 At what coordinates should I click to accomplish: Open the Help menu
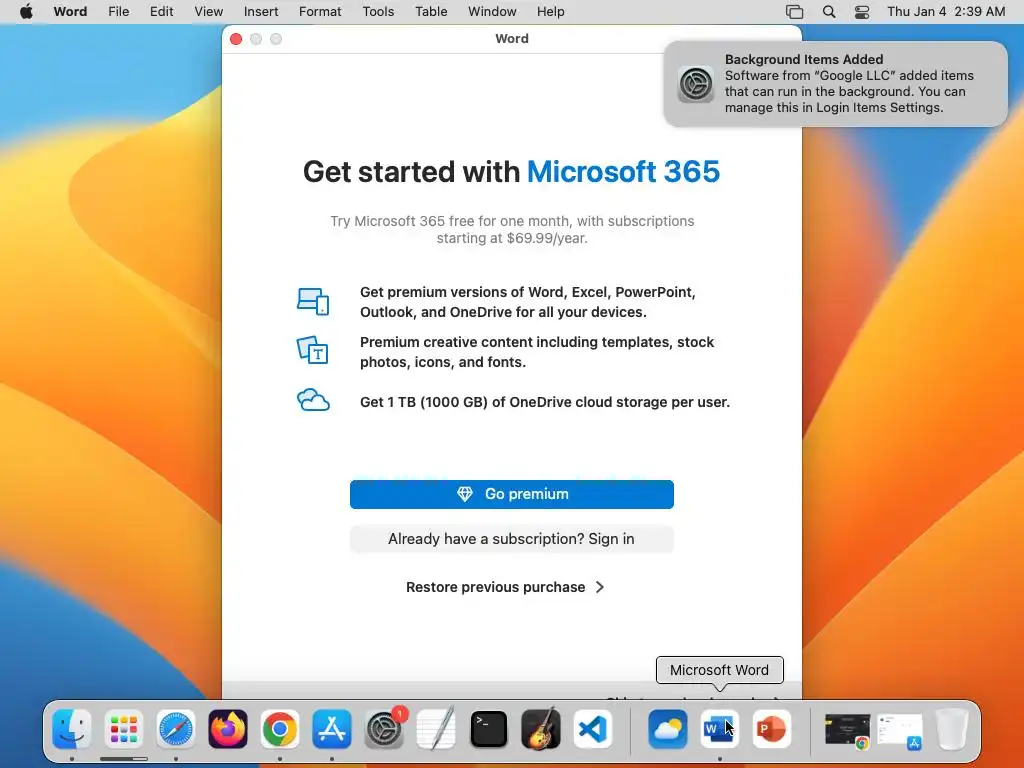(x=551, y=12)
